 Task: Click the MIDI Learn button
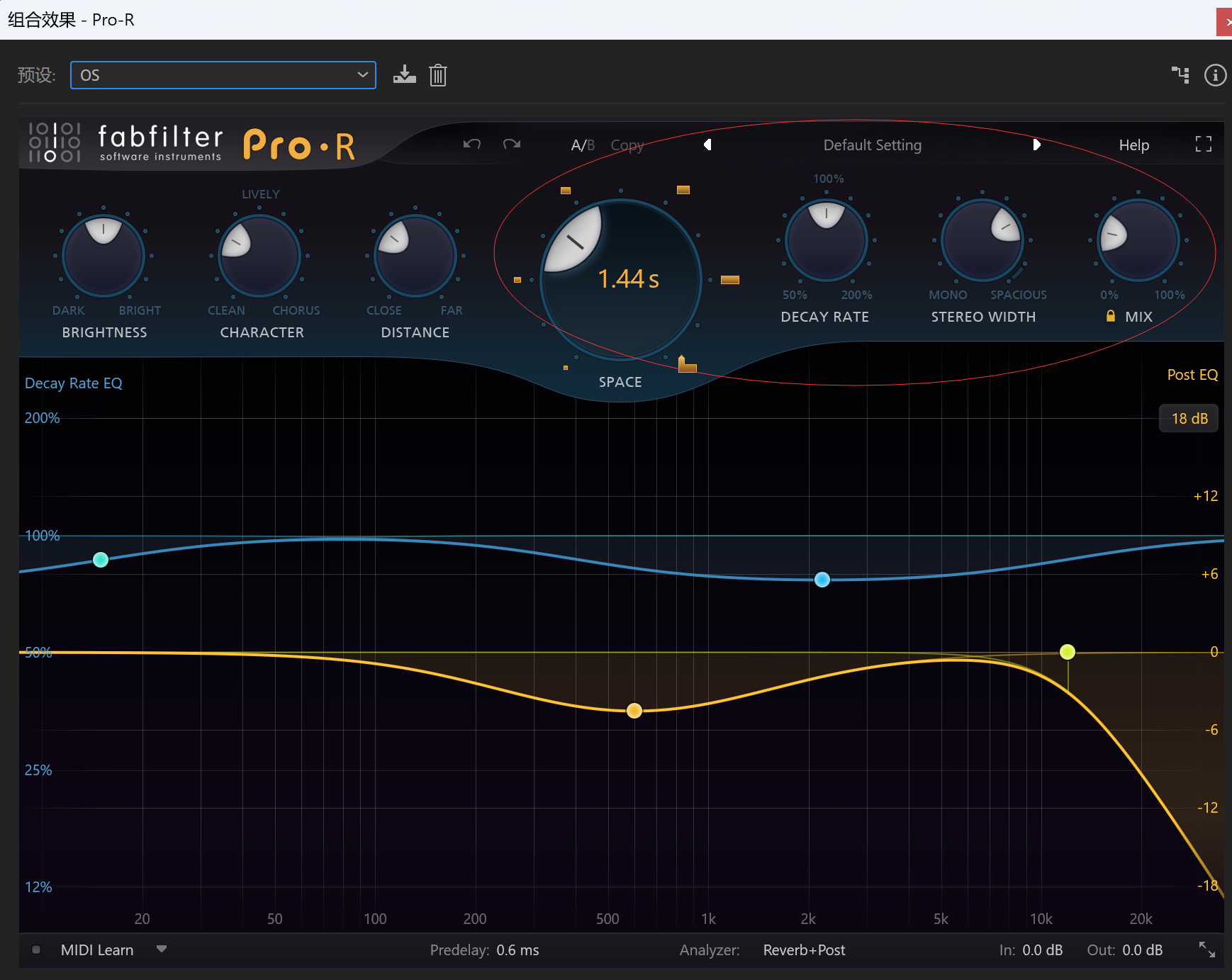(x=97, y=950)
